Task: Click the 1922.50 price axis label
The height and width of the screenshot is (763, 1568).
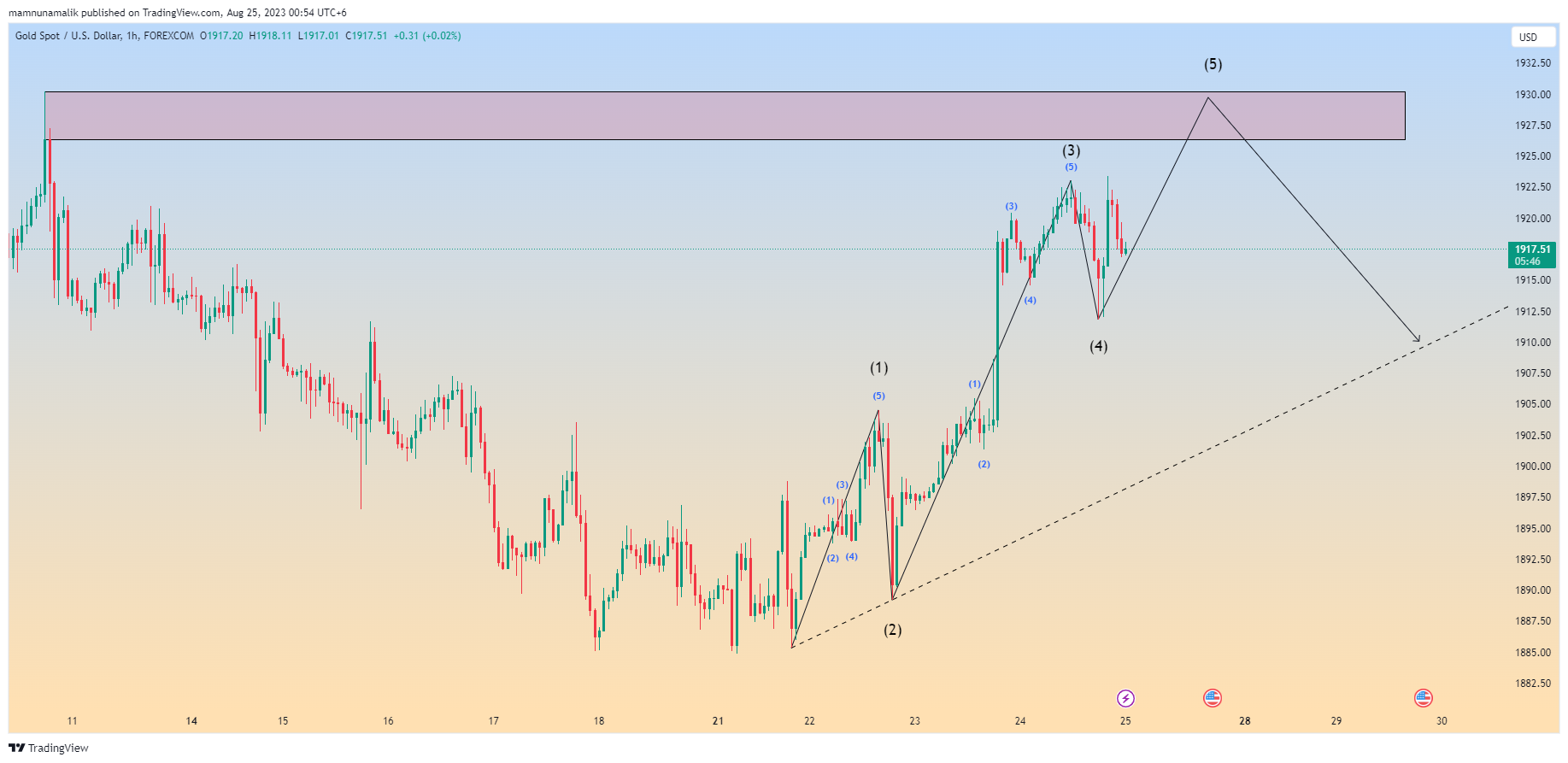Action: point(1533,187)
